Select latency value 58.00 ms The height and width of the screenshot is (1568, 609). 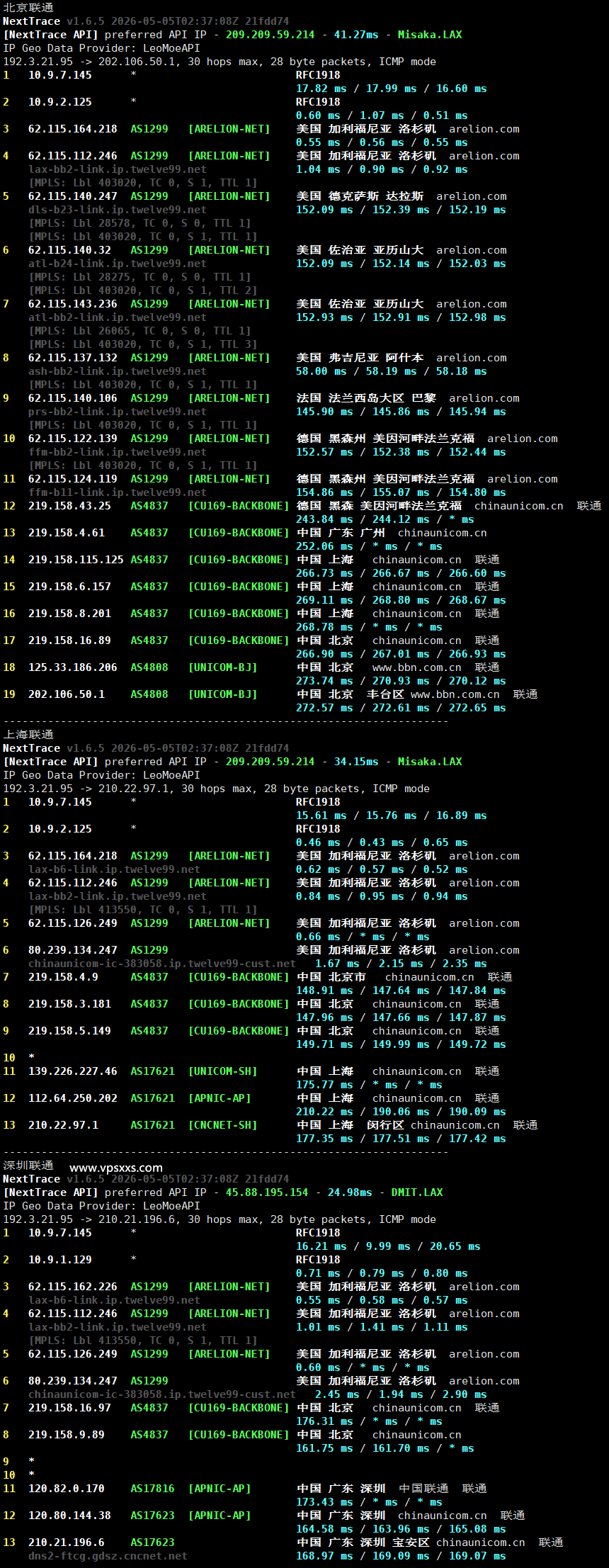click(321, 371)
